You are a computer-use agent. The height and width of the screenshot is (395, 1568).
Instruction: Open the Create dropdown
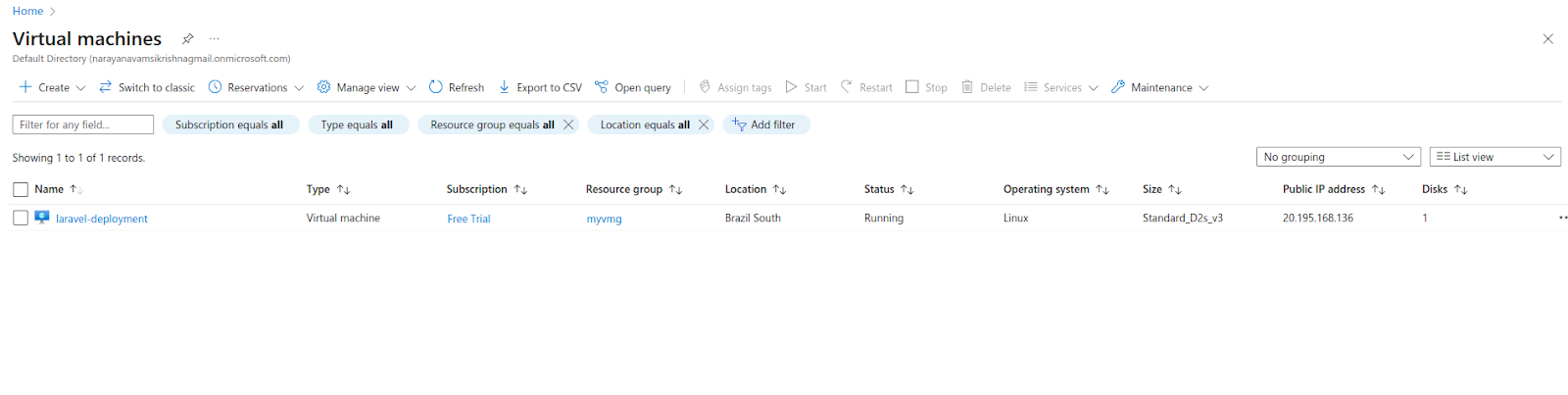pyautogui.click(x=53, y=87)
